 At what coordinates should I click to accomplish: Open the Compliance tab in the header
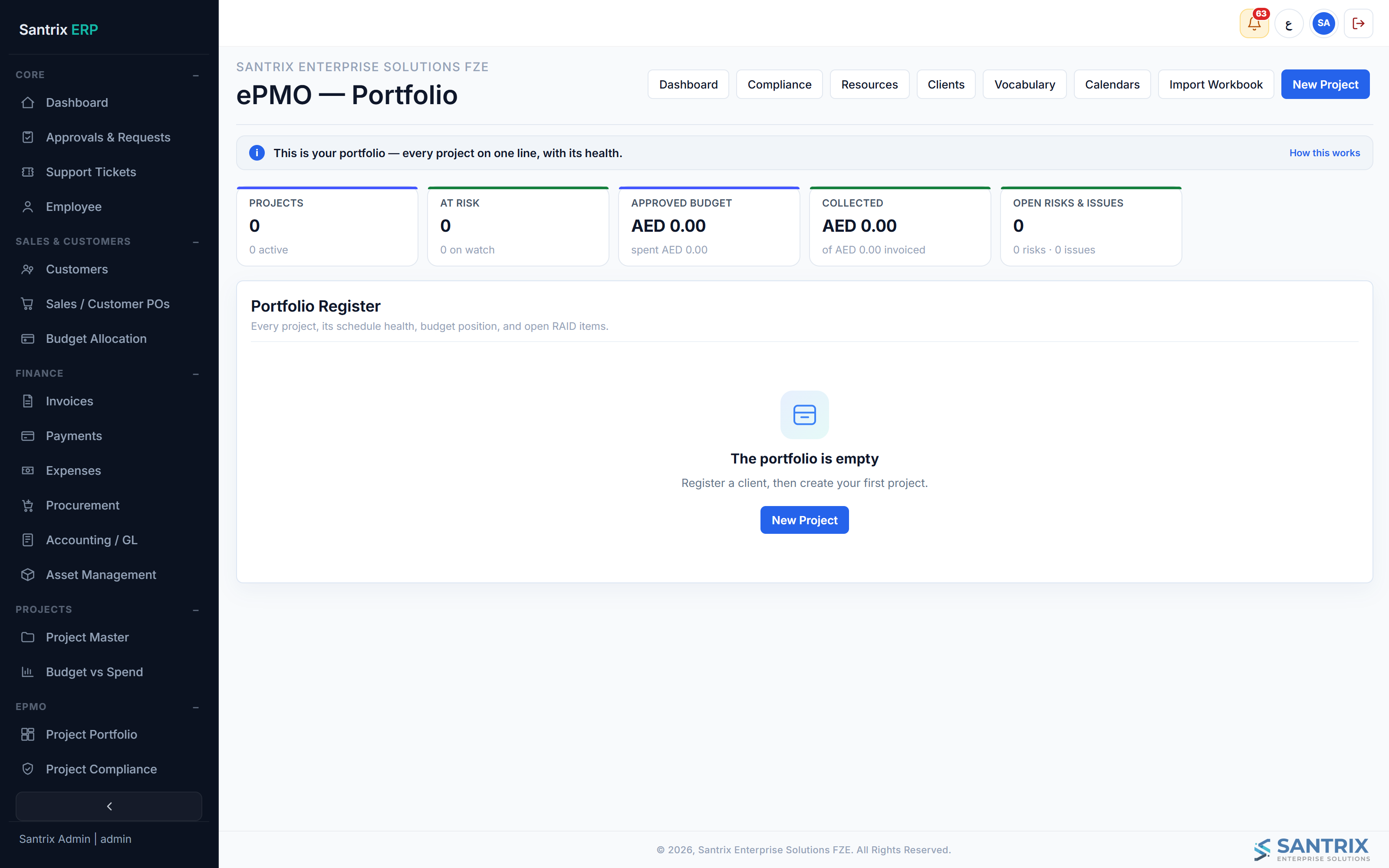pos(780,84)
